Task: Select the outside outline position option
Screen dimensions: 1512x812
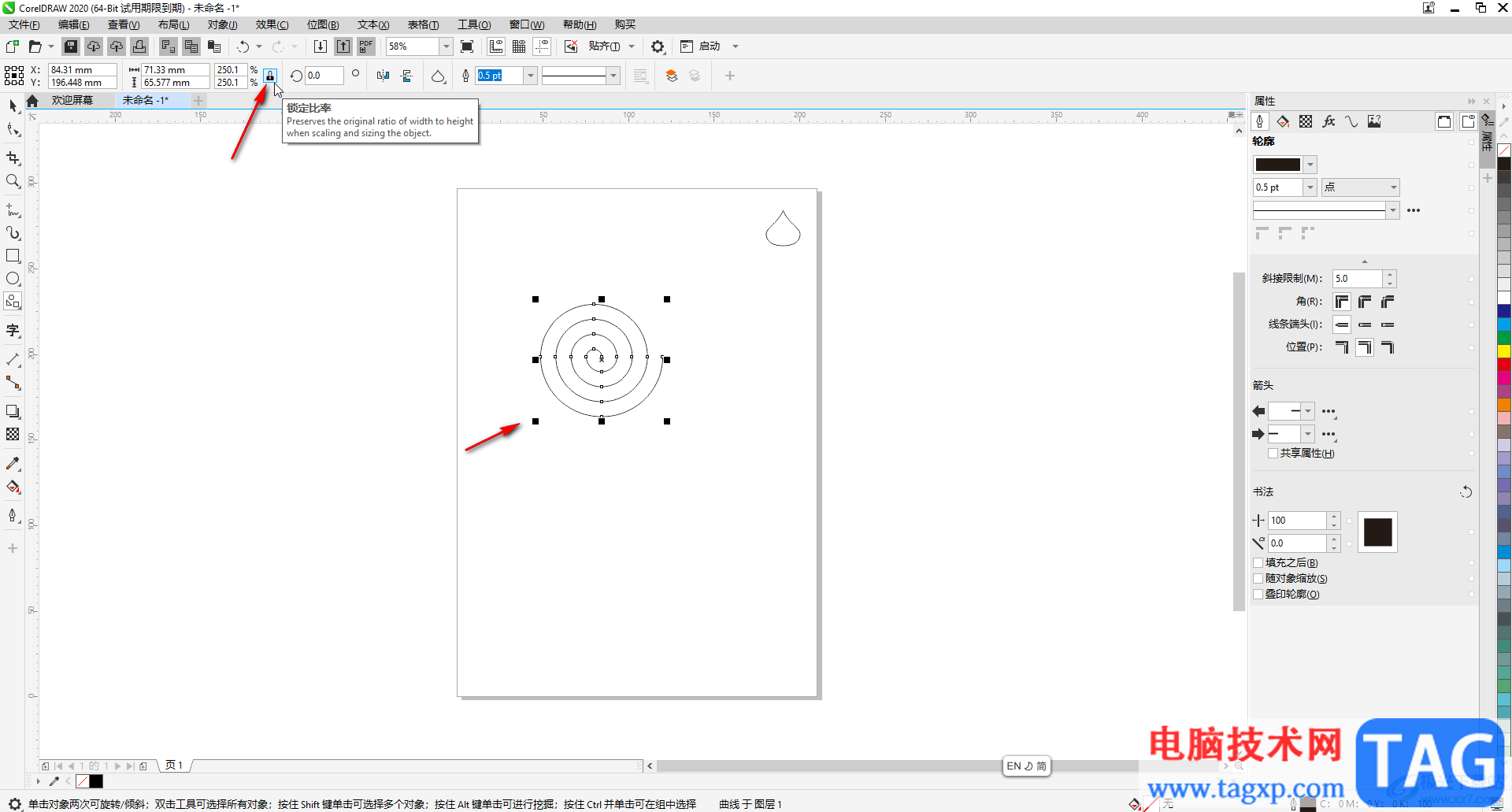Action: click(1342, 347)
